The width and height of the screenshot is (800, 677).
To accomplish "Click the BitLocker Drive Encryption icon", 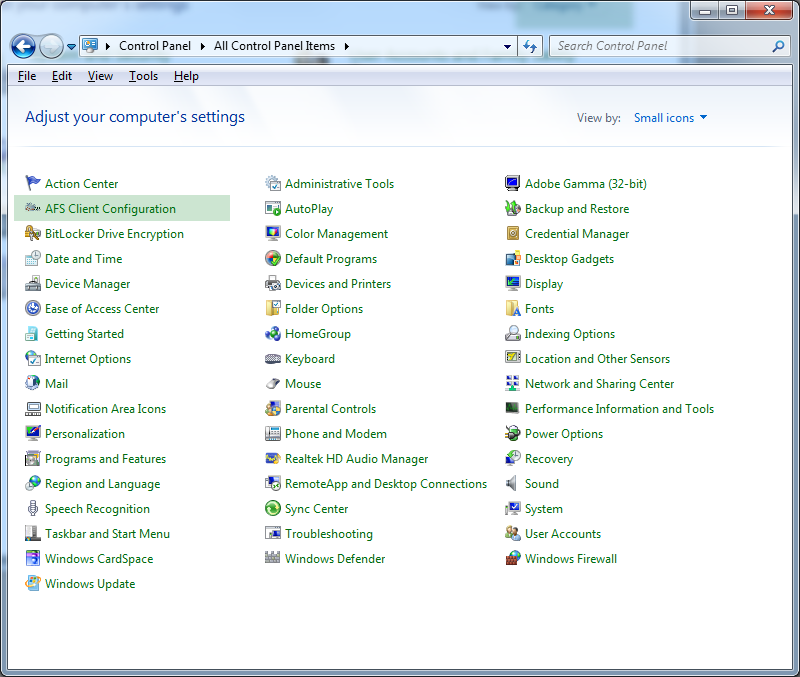I will click(33, 234).
